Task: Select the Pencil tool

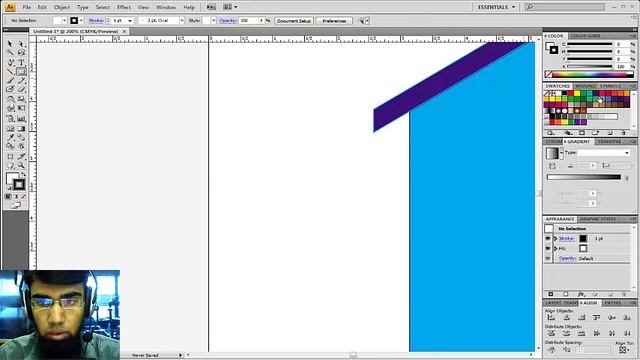Action: pos(21,80)
